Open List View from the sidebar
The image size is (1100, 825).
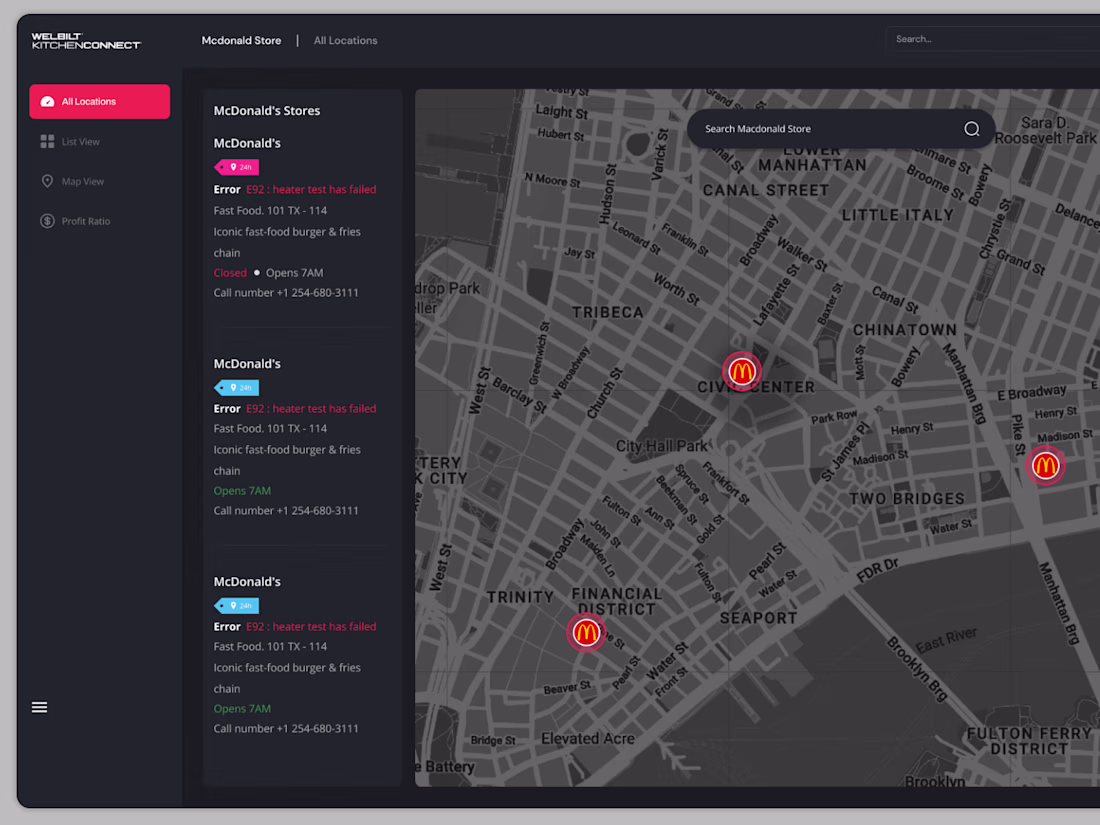pyautogui.click(x=80, y=142)
